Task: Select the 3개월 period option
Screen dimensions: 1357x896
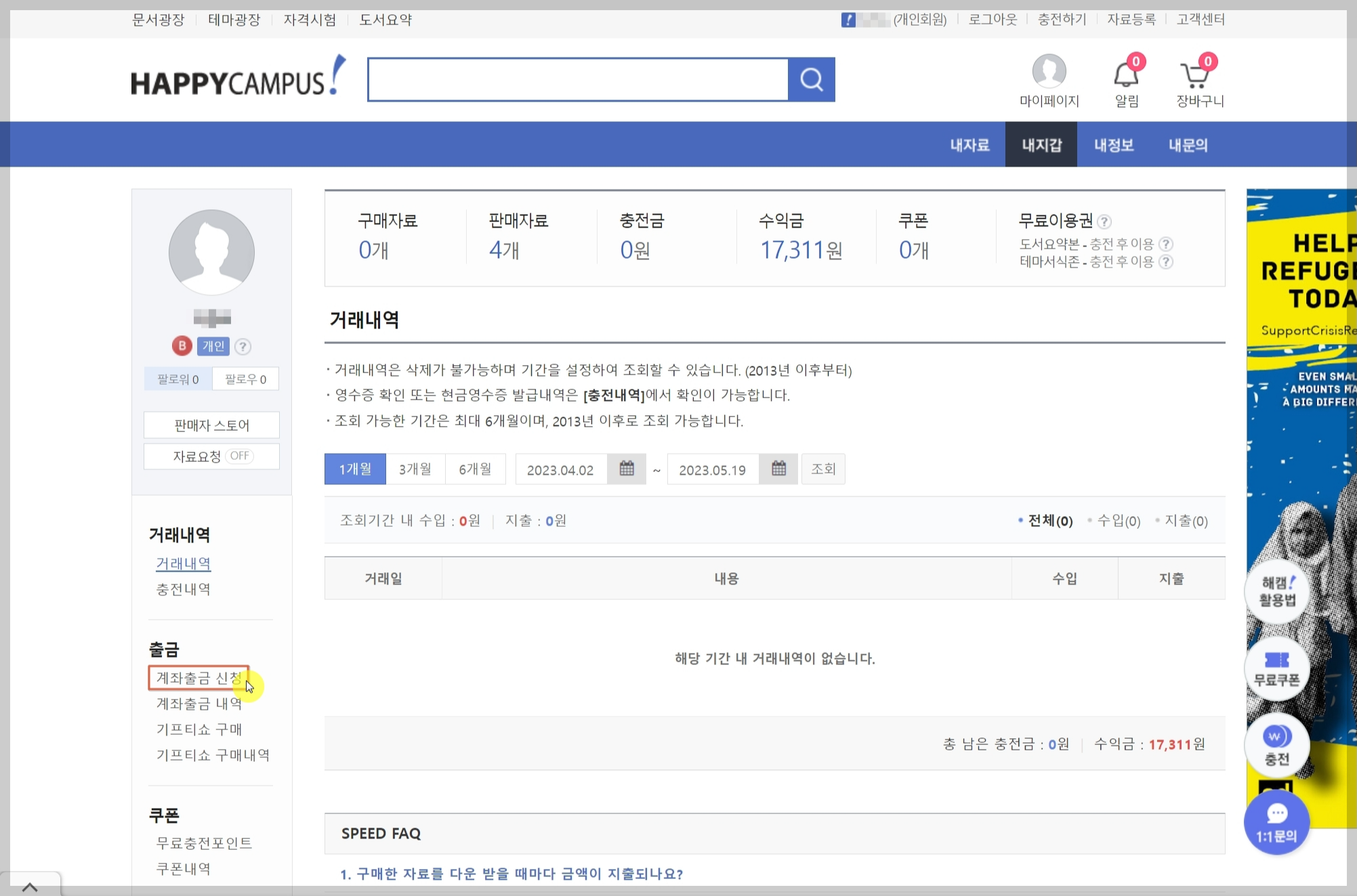Action: 415,469
